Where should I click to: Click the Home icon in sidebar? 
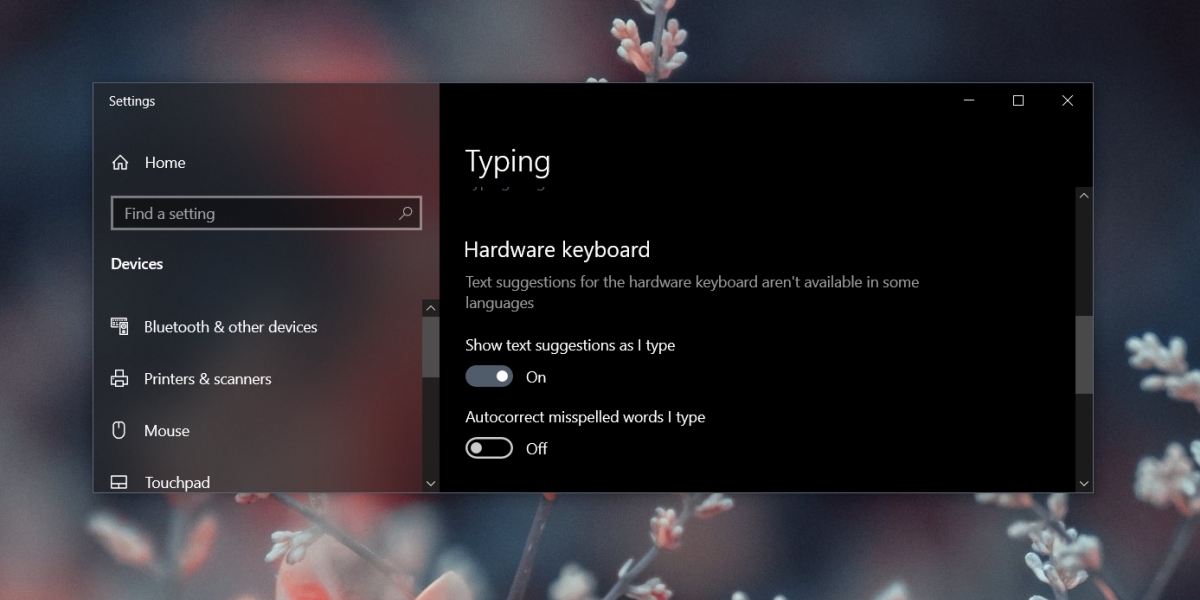(120, 163)
